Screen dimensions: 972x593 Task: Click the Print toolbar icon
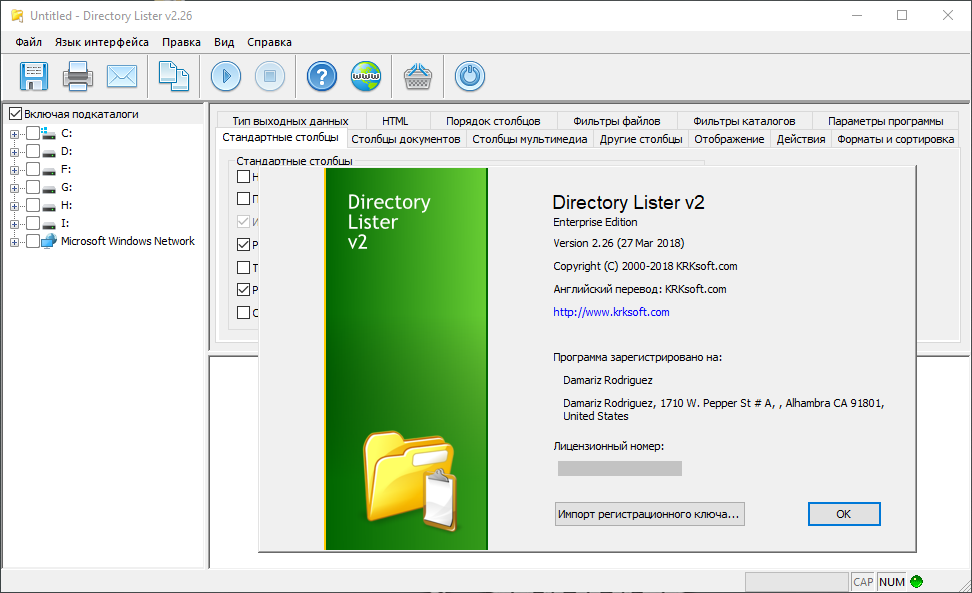tap(77, 76)
